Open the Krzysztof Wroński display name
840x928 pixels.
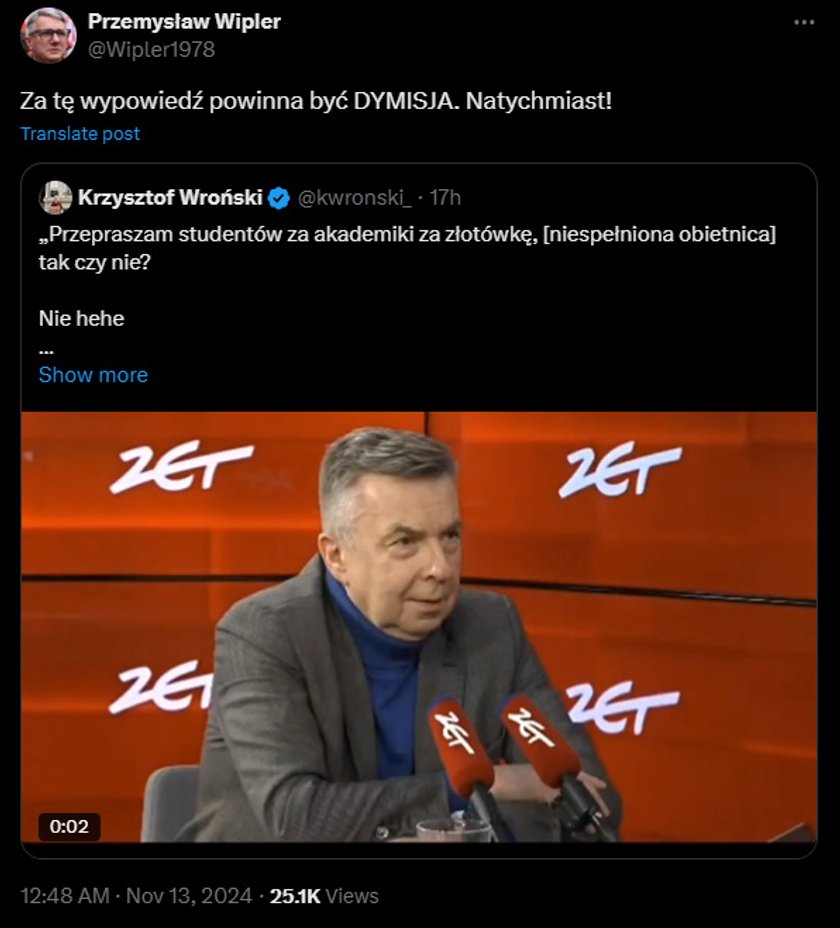pyautogui.click(x=170, y=198)
